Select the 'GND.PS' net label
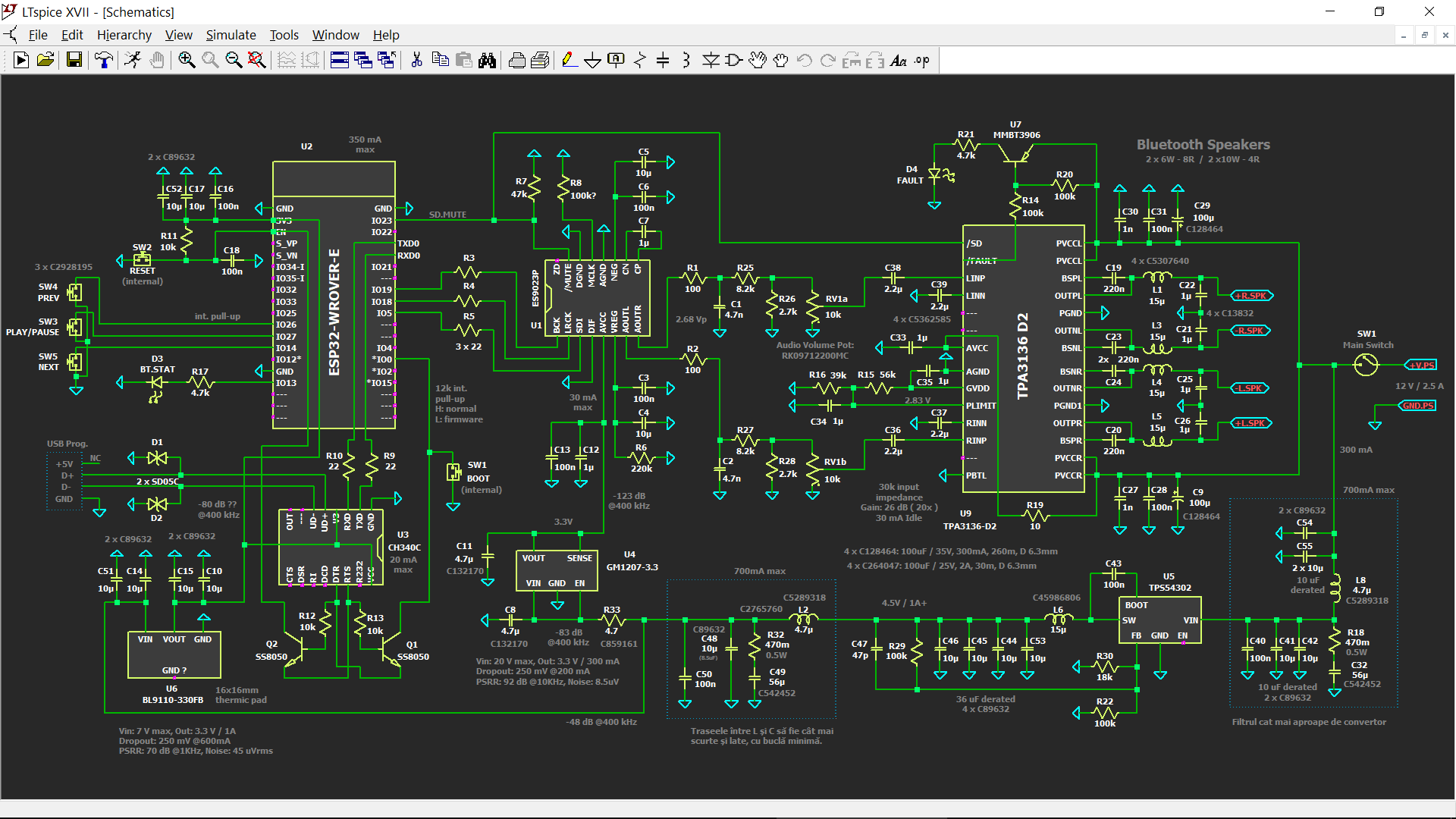This screenshot has width=1456, height=819. (1417, 406)
